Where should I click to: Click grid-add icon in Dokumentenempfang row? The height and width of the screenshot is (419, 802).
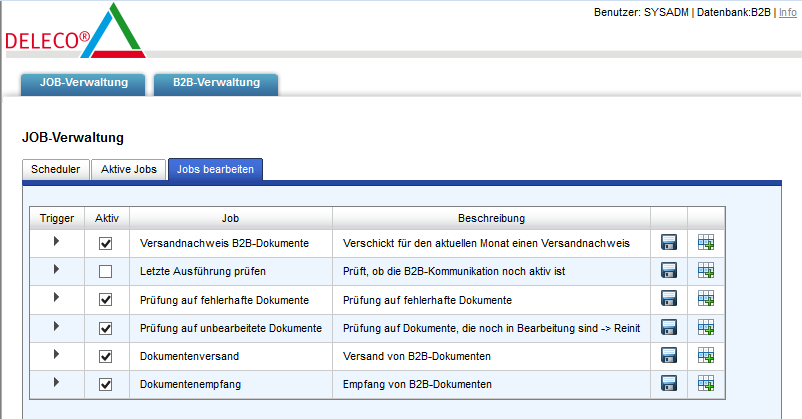(x=706, y=383)
